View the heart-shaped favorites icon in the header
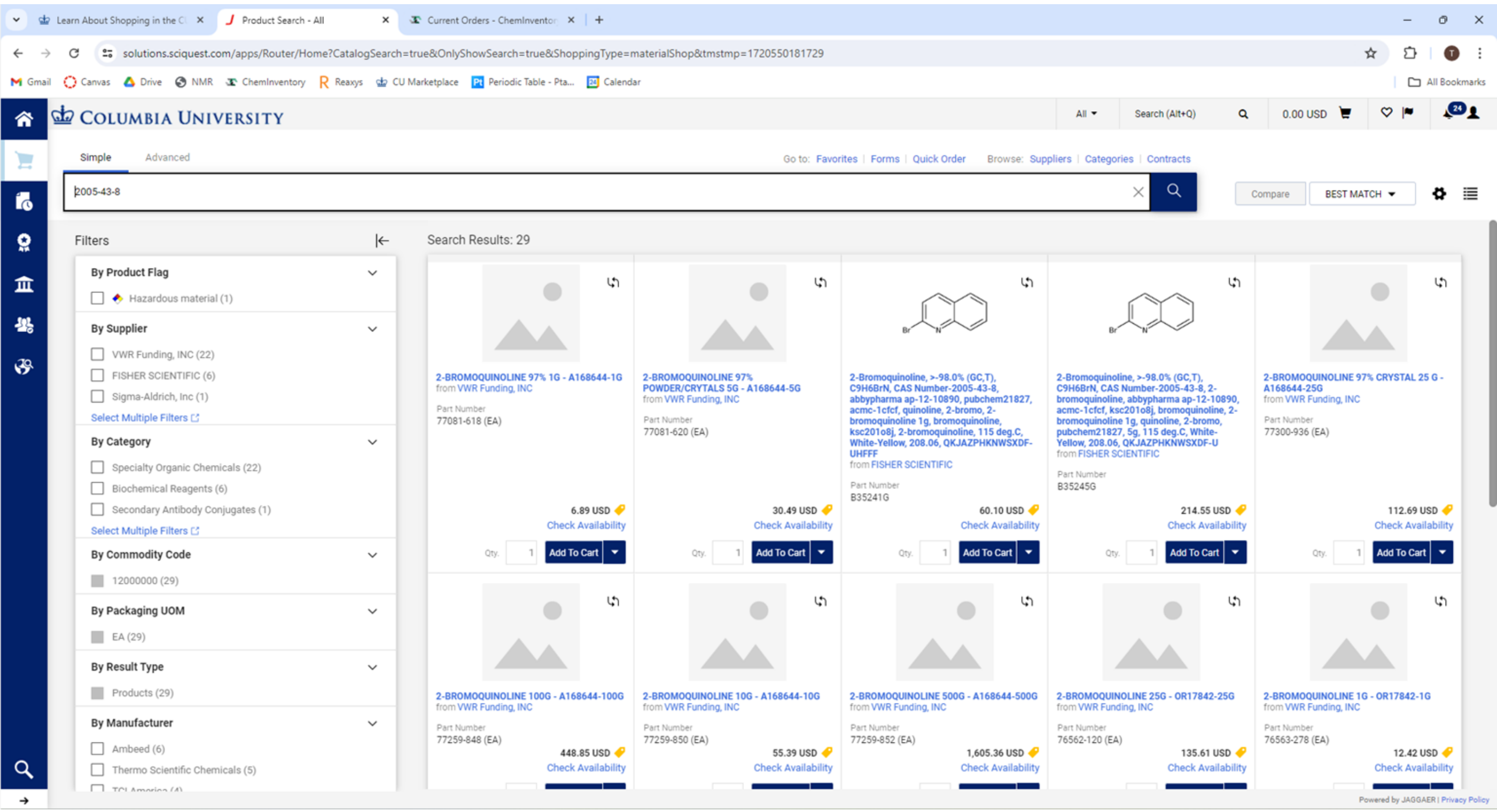The height and width of the screenshot is (812, 1497). (x=1386, y=113)
